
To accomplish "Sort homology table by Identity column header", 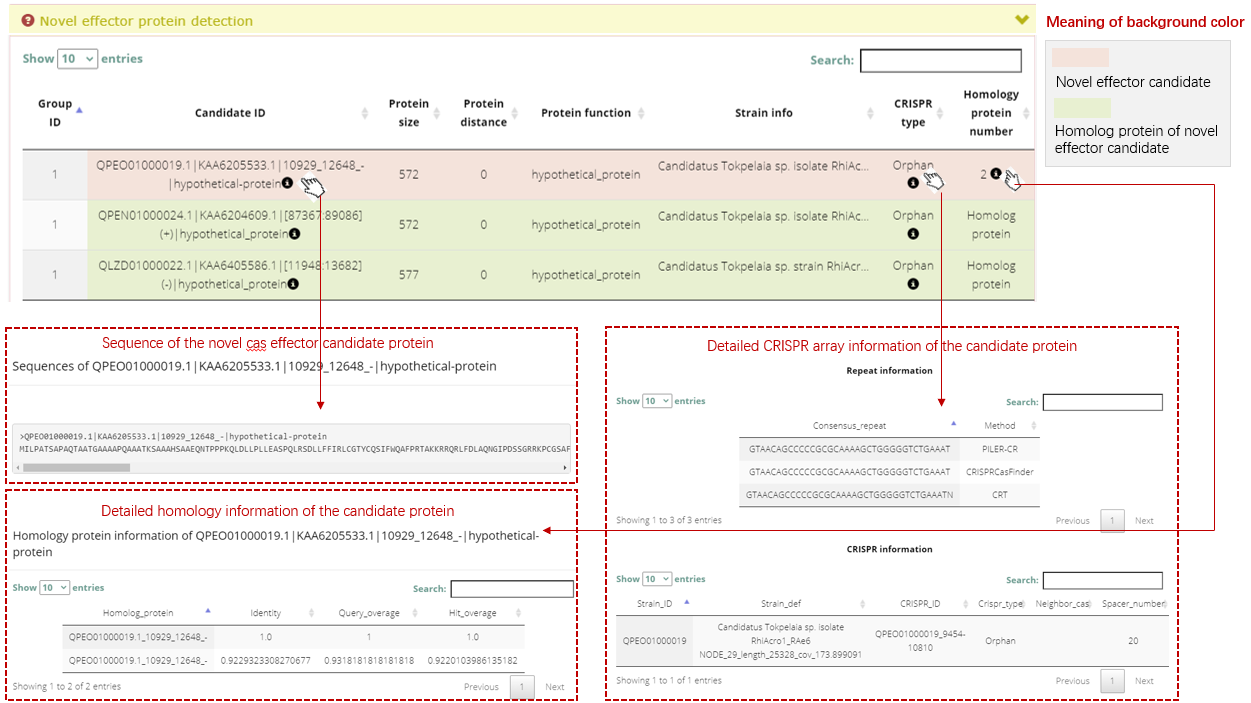I will pyautogui.click(x=265, y=613).
